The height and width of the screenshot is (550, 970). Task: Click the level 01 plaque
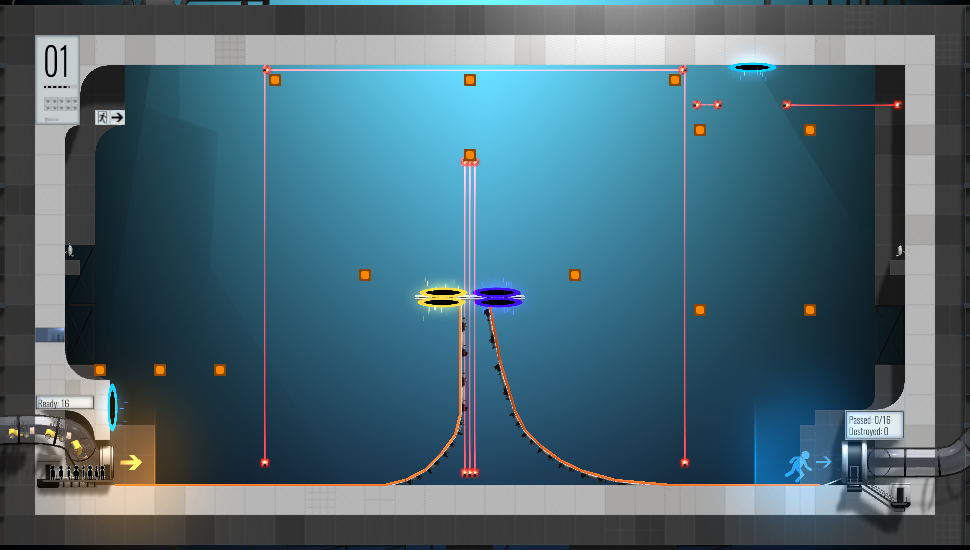pos(58,80)
